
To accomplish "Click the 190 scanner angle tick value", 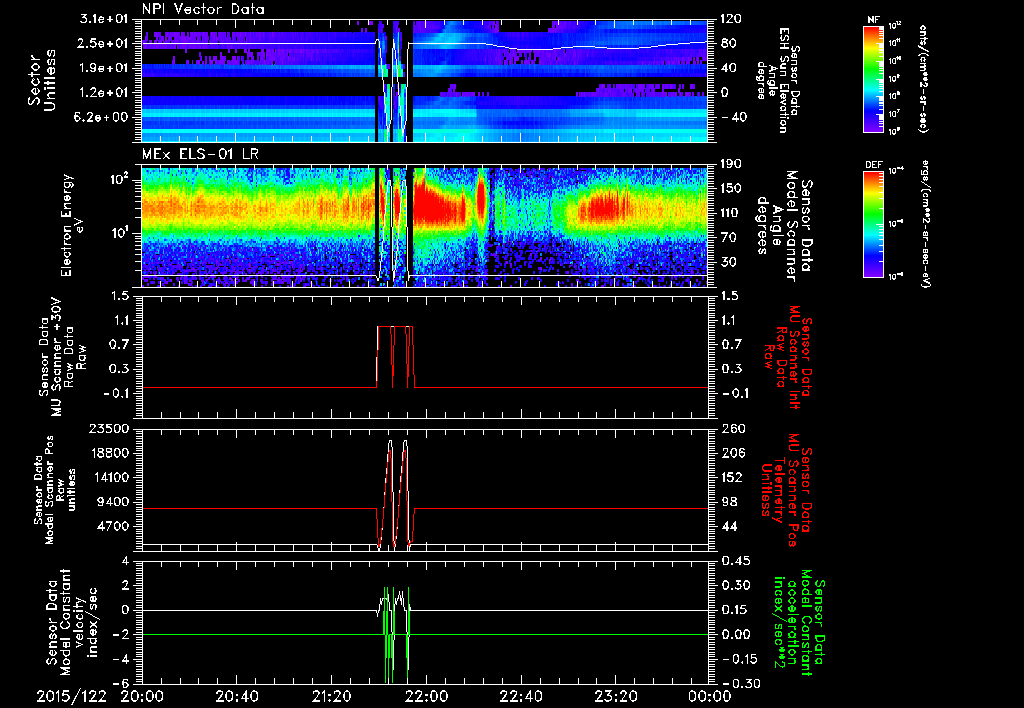I will pos(731,163).
